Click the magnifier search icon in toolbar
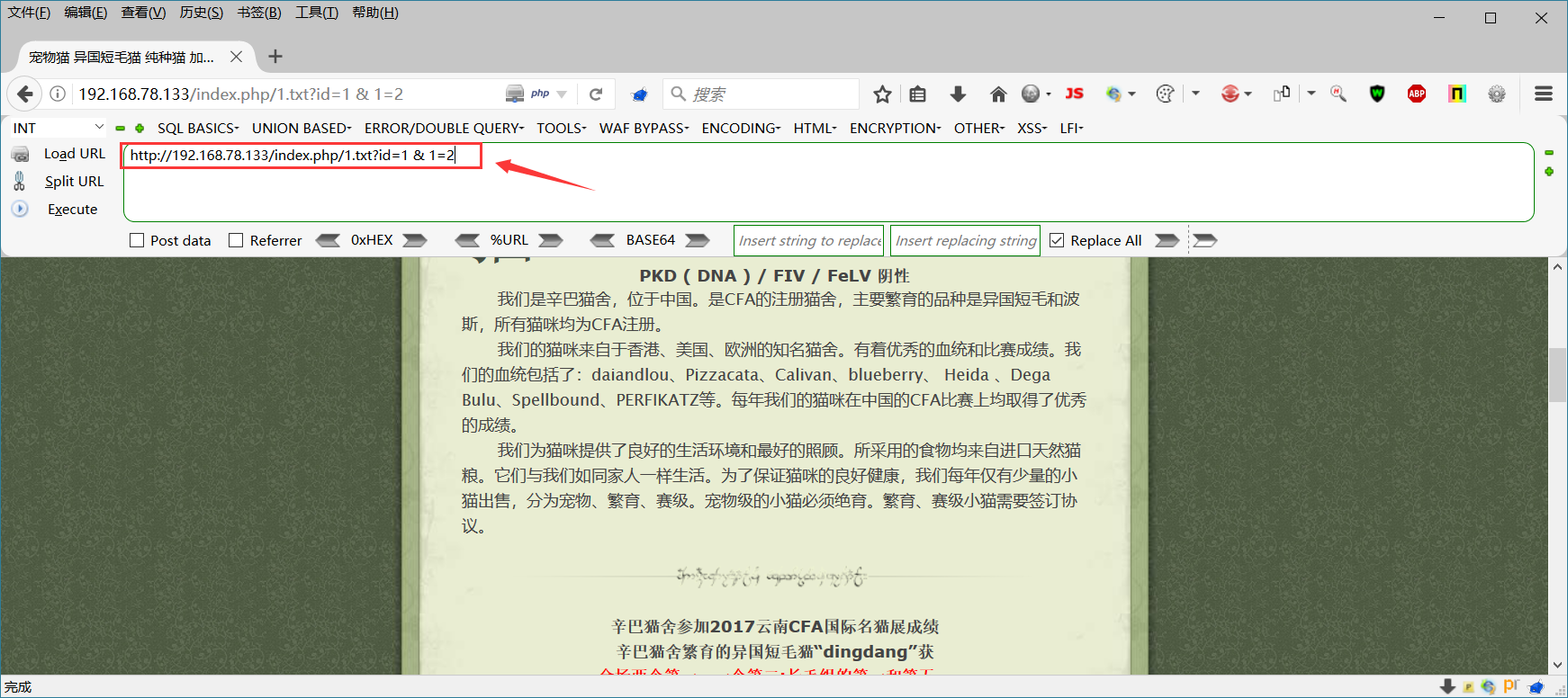 (x=1338, y=94)
